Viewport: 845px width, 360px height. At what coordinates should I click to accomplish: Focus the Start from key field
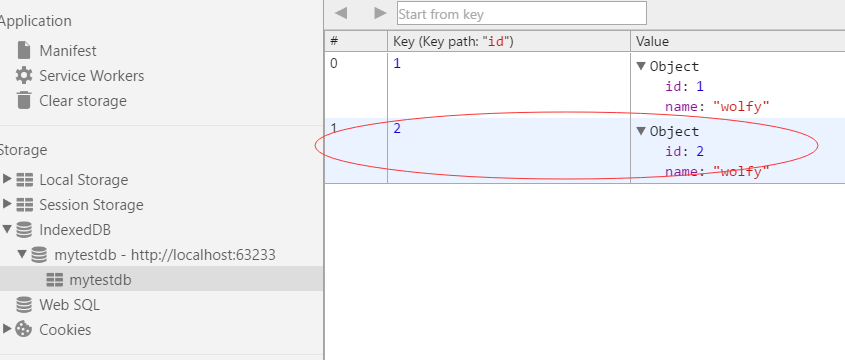(522, 13)
